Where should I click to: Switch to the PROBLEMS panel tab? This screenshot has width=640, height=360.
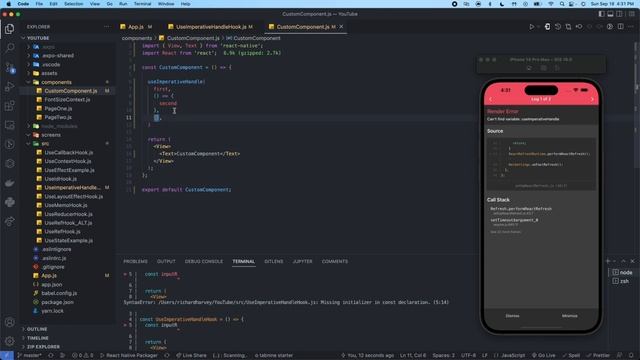click(136, 261)
